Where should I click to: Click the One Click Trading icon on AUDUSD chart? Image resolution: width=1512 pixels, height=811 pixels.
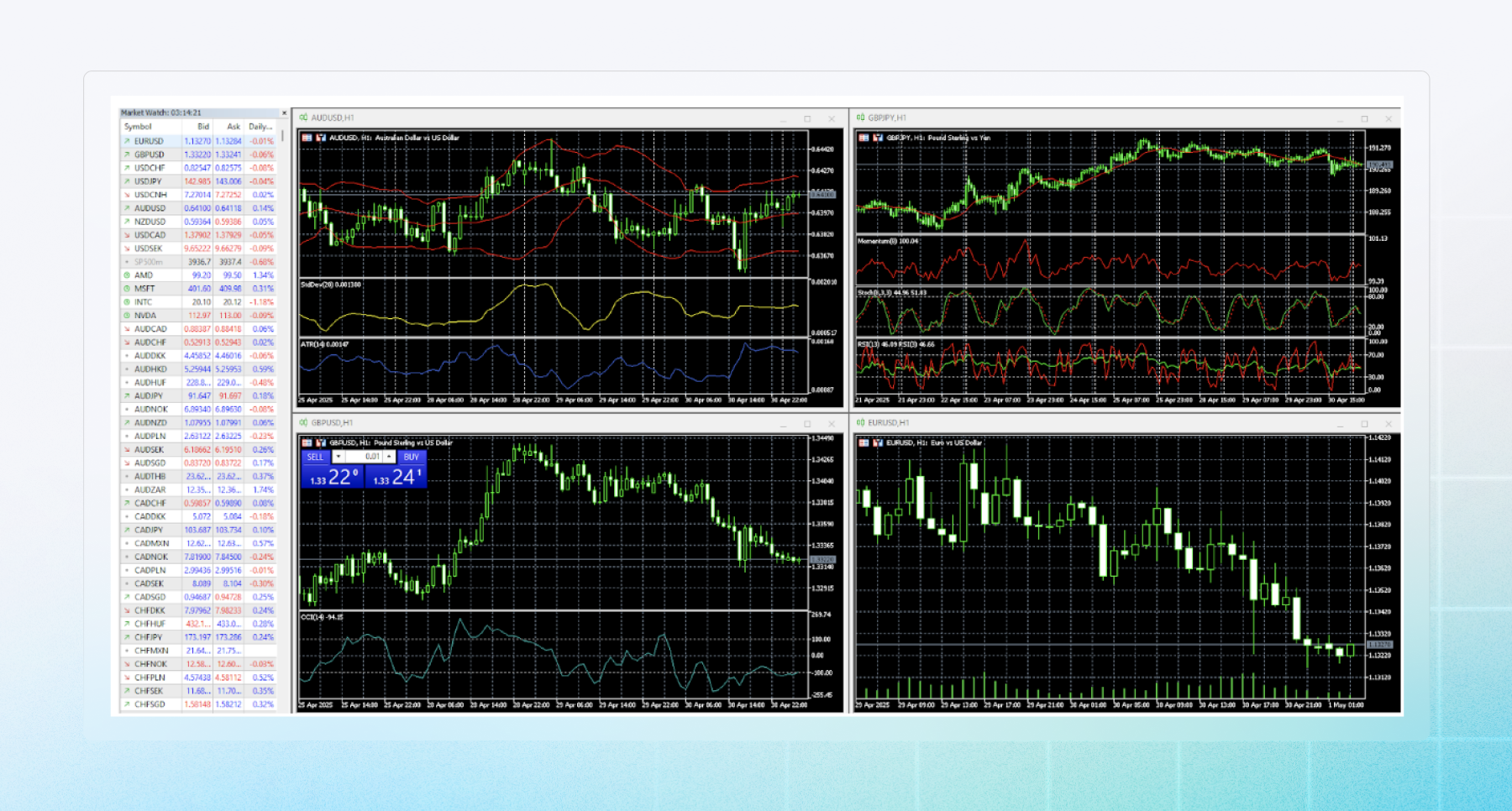307,138
